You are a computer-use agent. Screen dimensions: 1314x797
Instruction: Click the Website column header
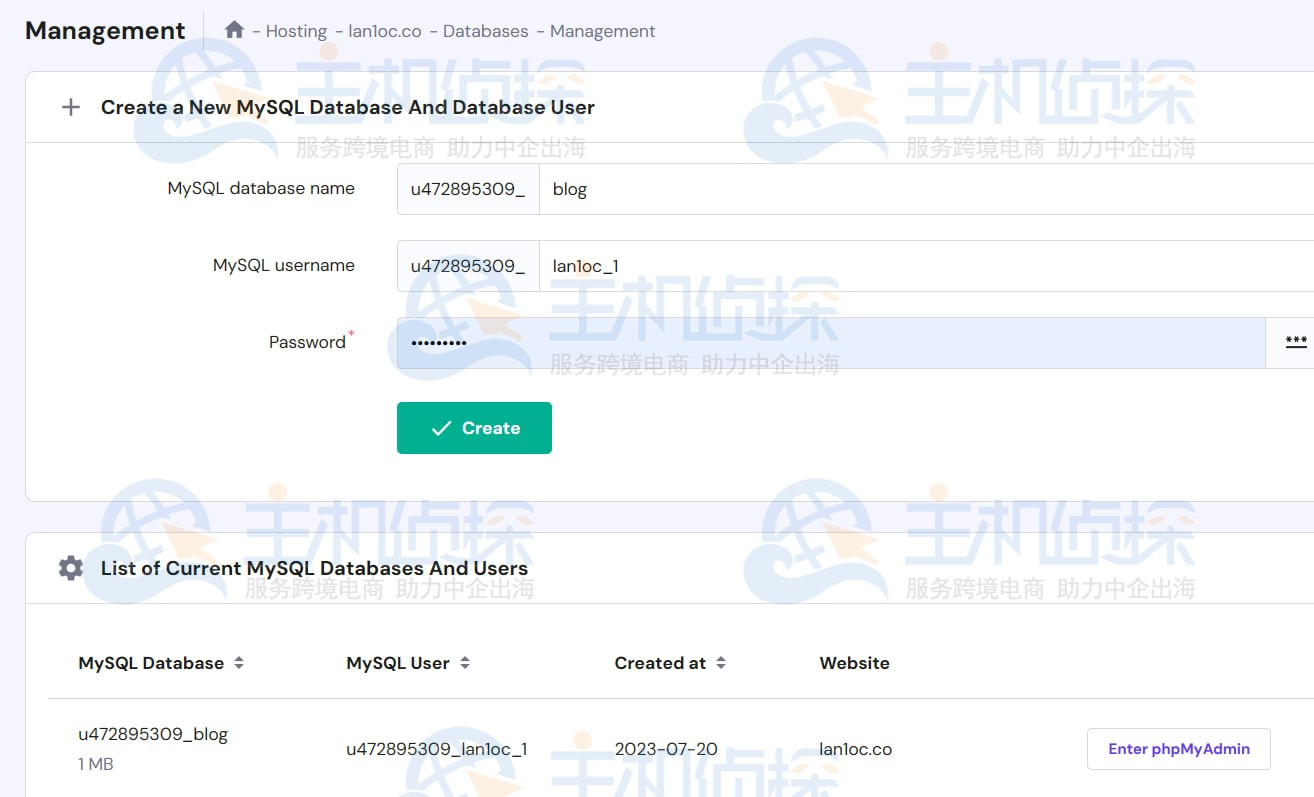pyautogui.click(x=854, y=663)
